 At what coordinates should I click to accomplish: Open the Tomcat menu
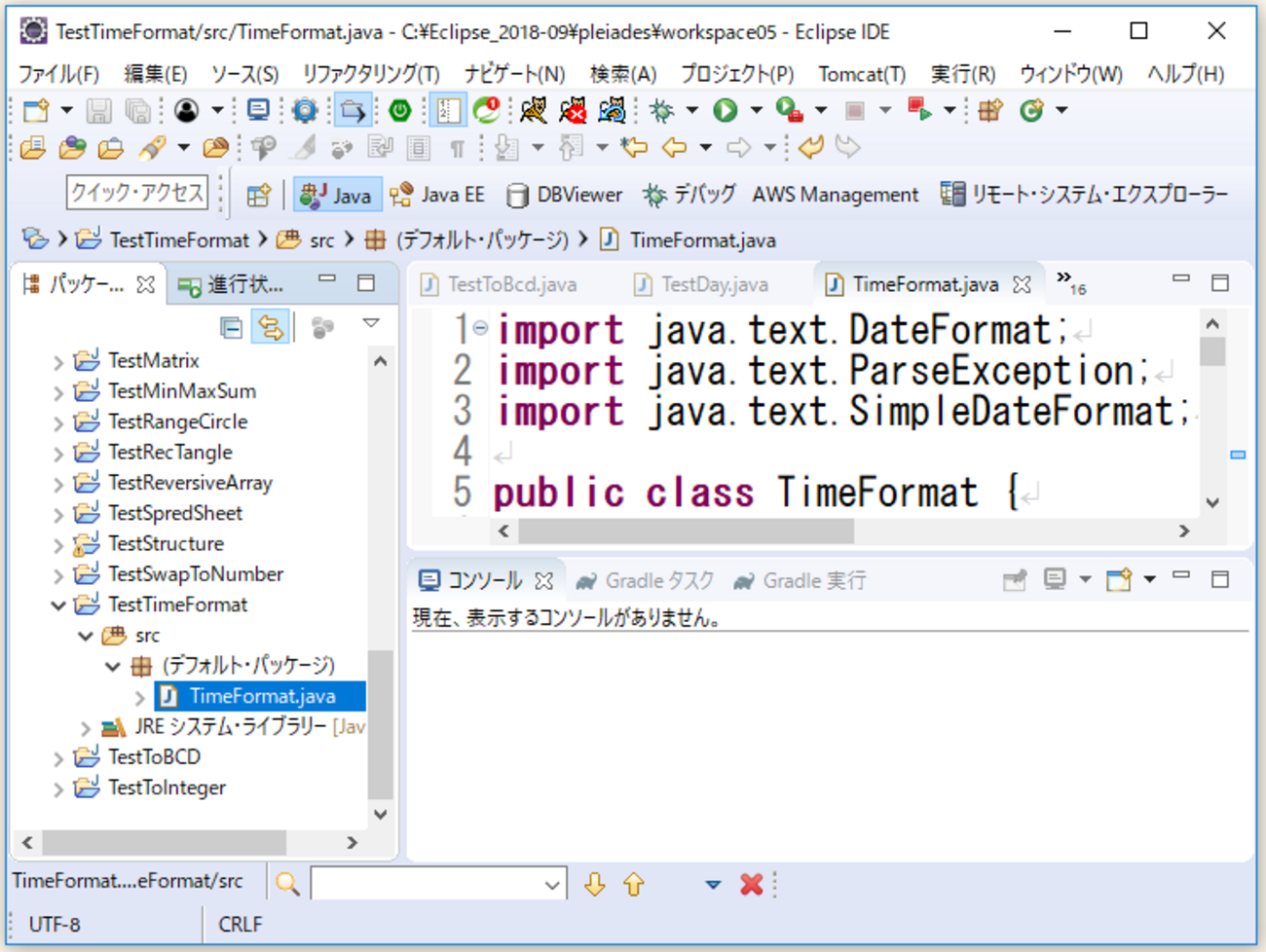coord(861,73)
